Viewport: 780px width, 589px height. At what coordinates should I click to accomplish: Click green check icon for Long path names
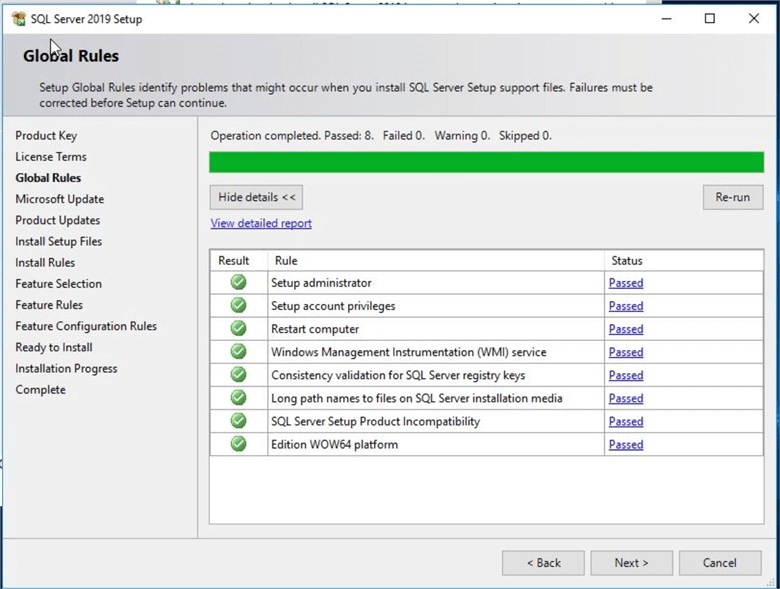tap(238, 397)
